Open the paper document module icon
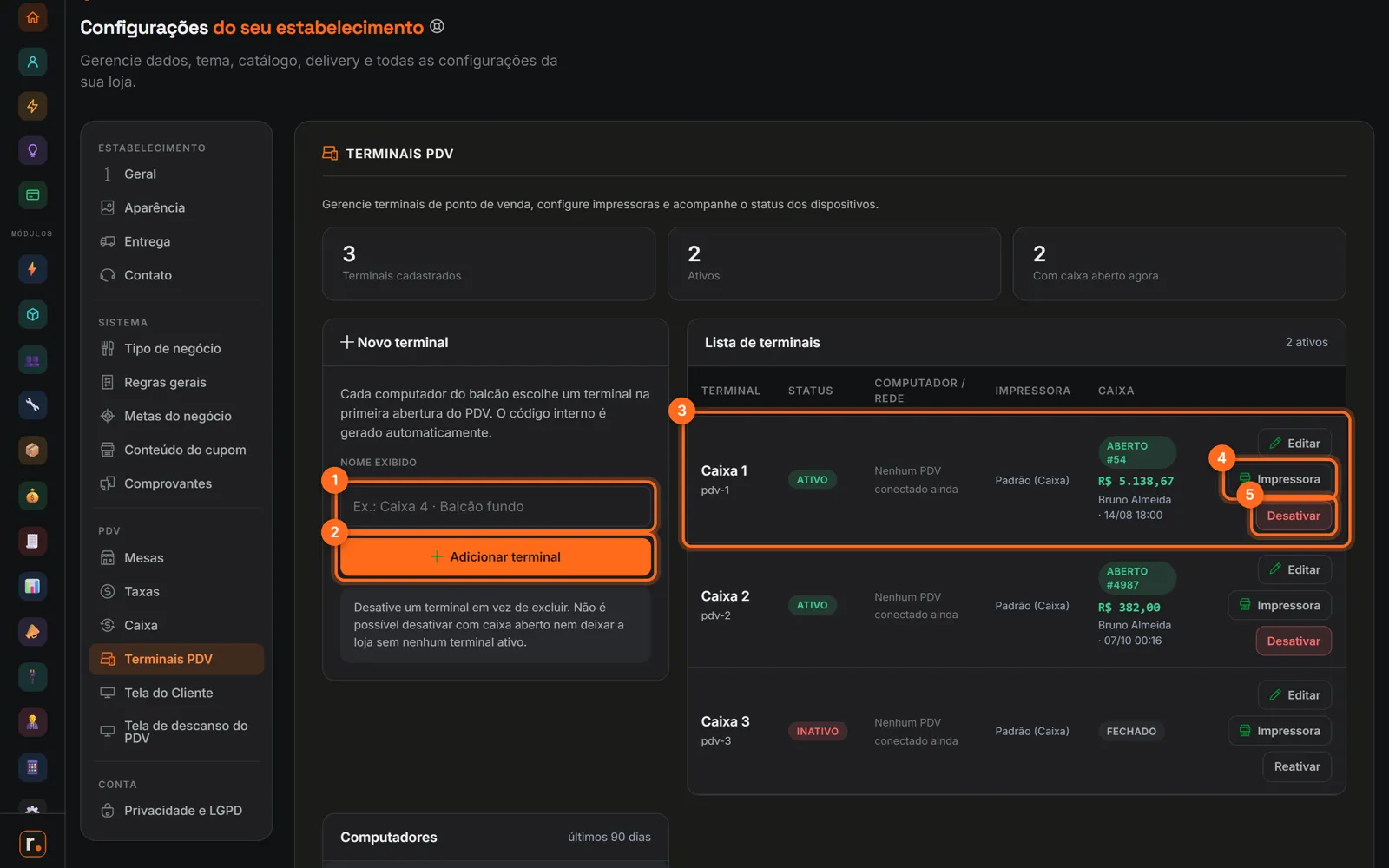This screenshot has height=868, width=1389. (x=32, y=541)
